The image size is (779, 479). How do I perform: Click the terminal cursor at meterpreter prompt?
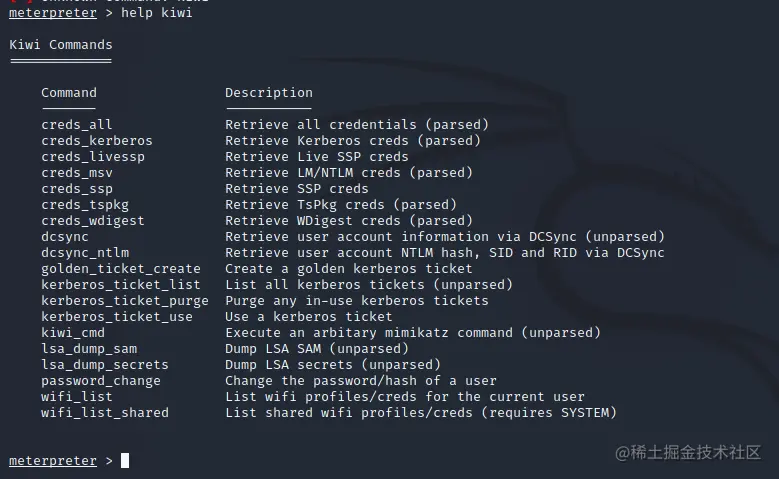[125, 461]
